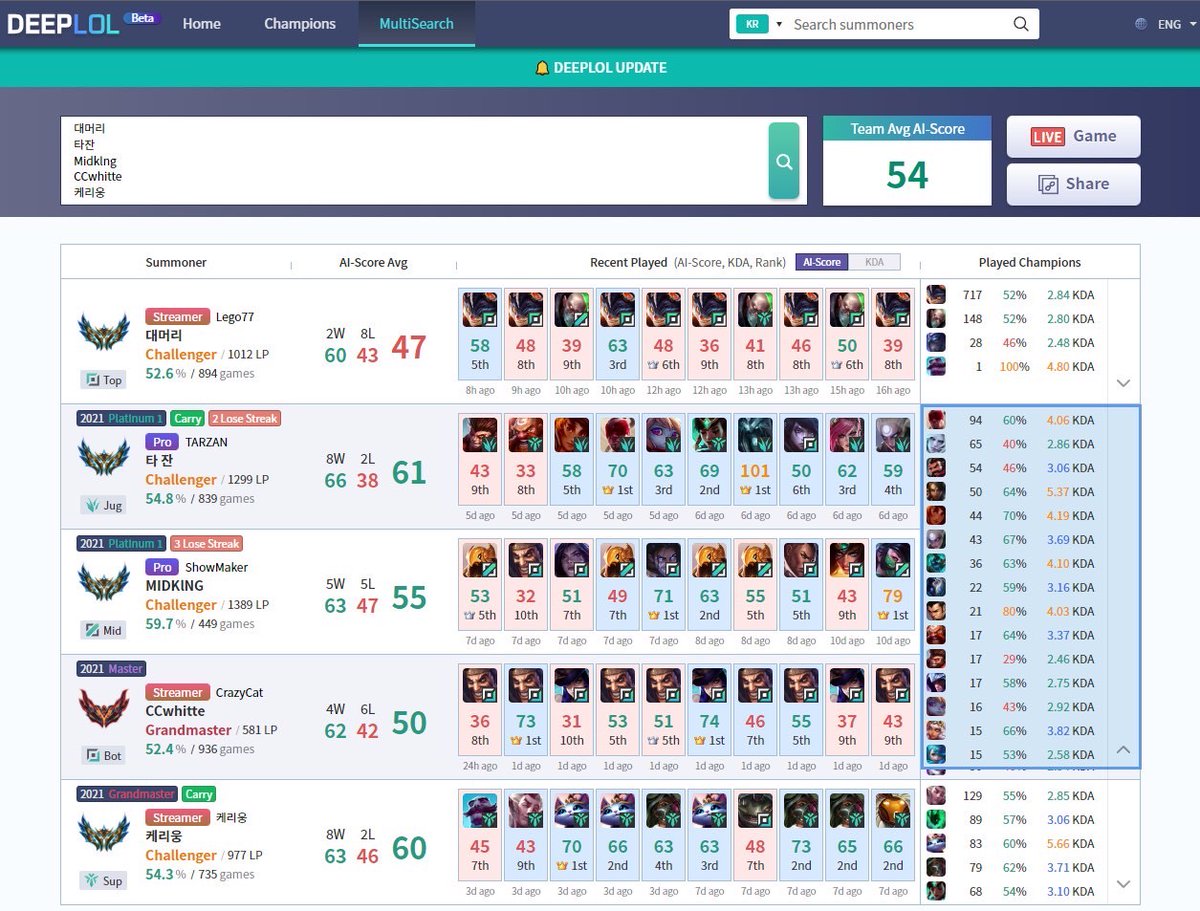Click the Streamer tag next to CrazyCat

(x=177, y=692)
